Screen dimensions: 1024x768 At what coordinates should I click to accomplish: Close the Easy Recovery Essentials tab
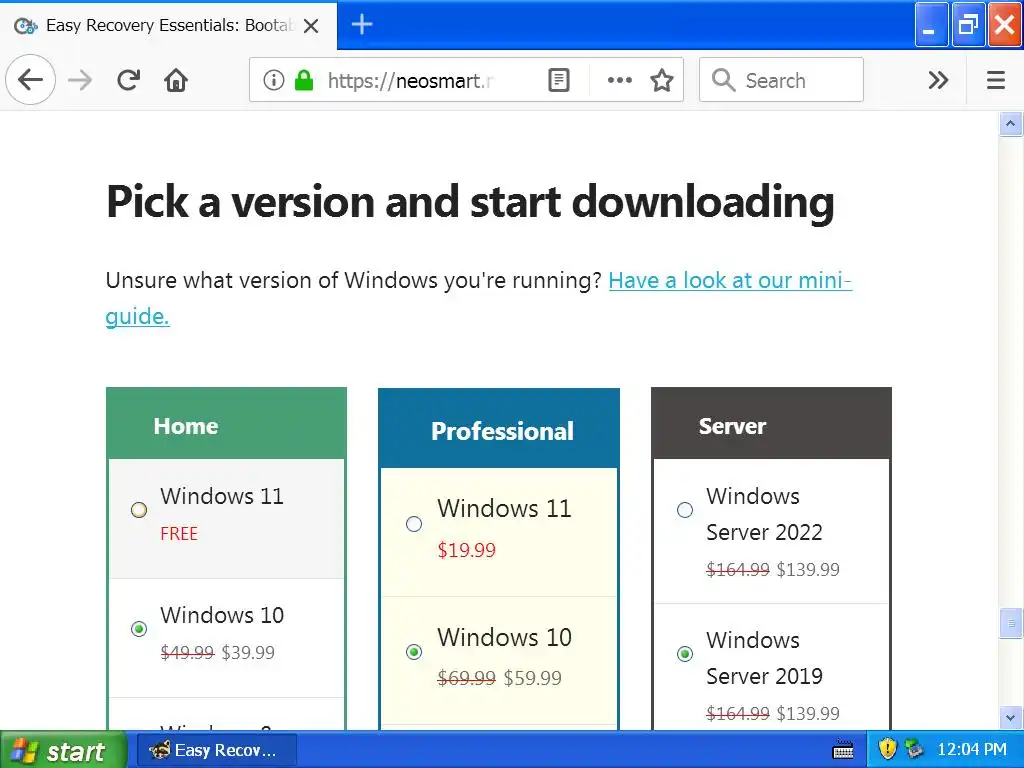tap(312, 25)
